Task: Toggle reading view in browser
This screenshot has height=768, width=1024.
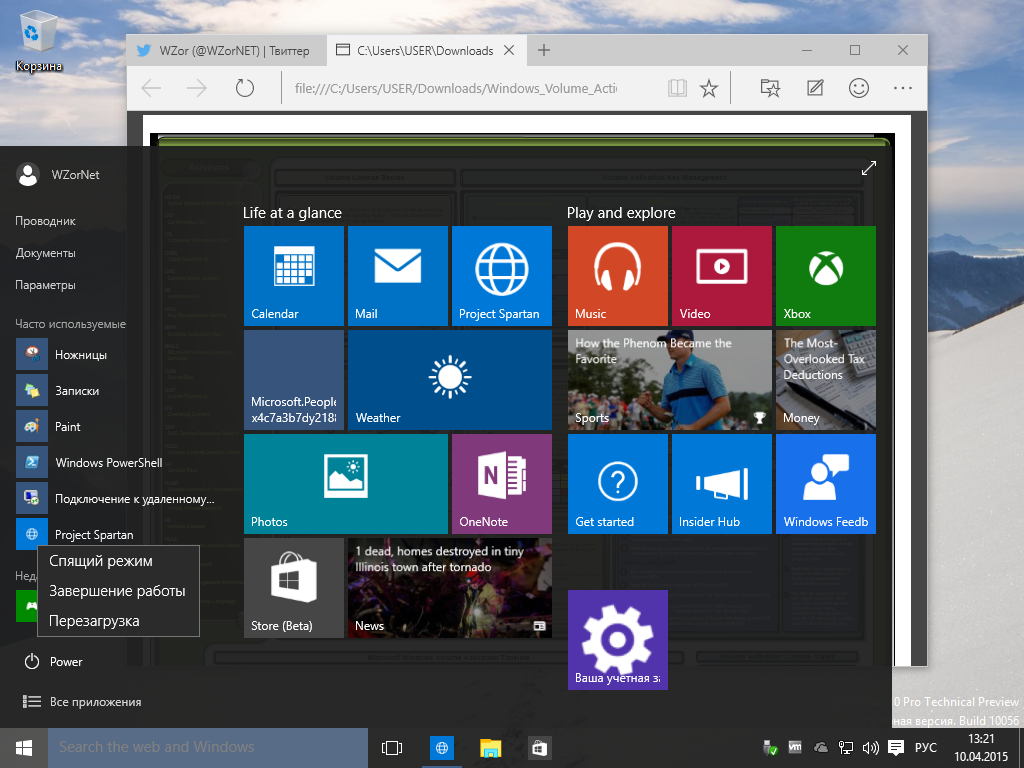Action: pyautogui.click(x=677, y=88)
